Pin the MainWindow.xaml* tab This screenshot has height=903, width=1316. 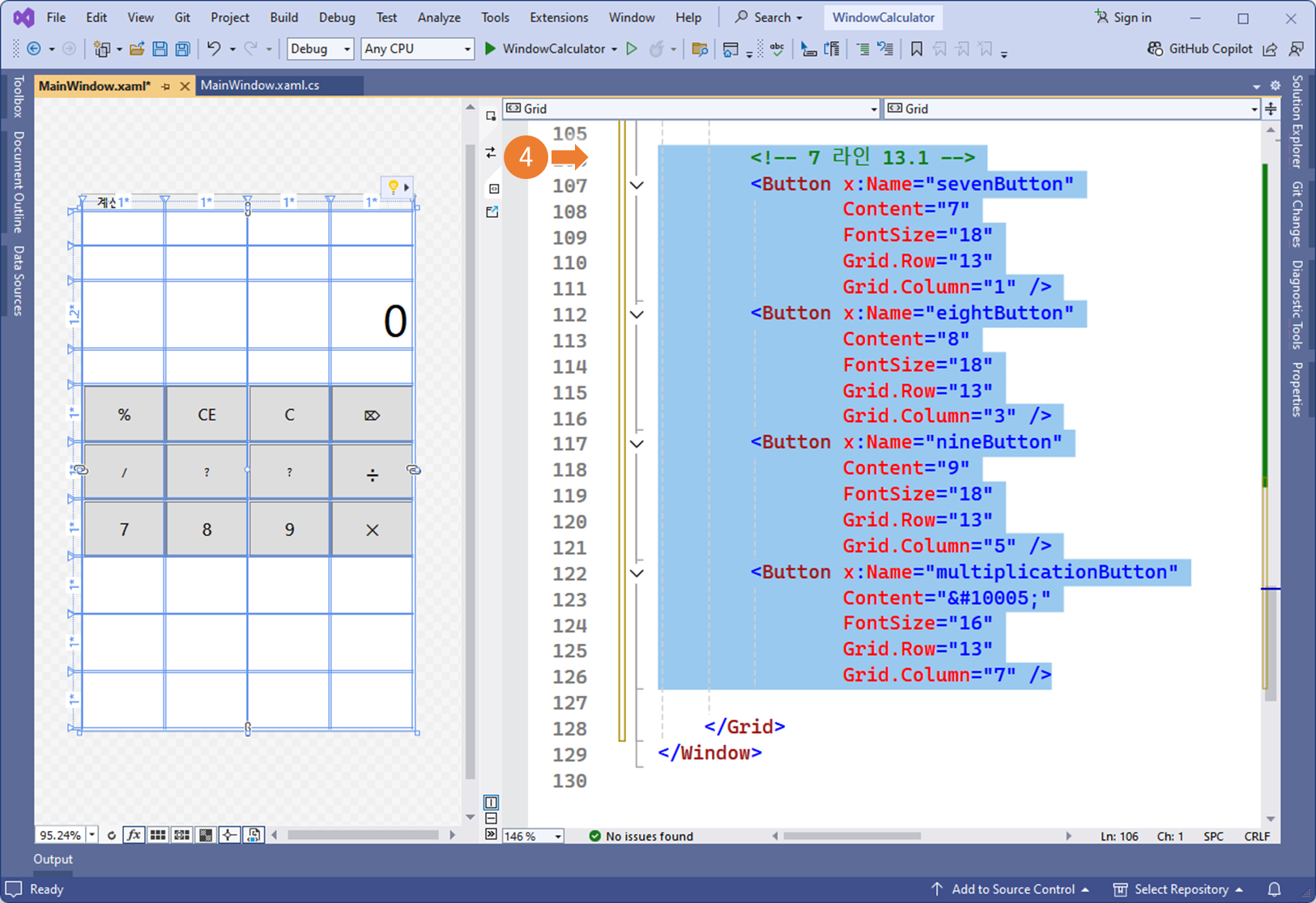(166, 86)
